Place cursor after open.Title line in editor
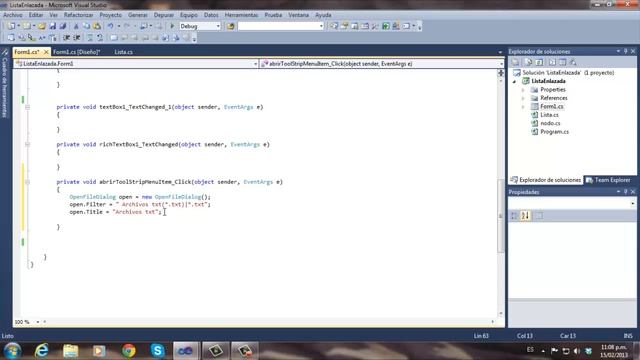The height and width of the screenshot is (360, 640). [x=162, y=212]
